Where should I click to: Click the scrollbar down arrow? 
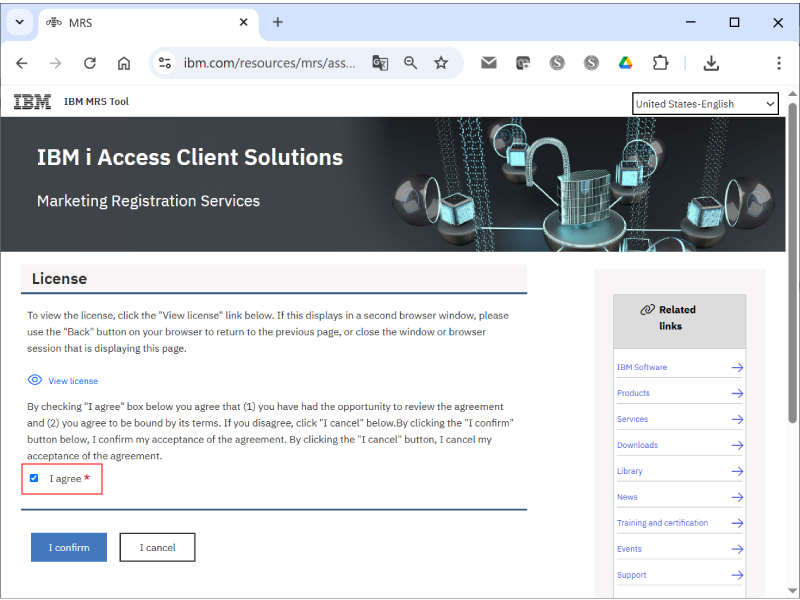pyautogui.click(x=792, y=591)
